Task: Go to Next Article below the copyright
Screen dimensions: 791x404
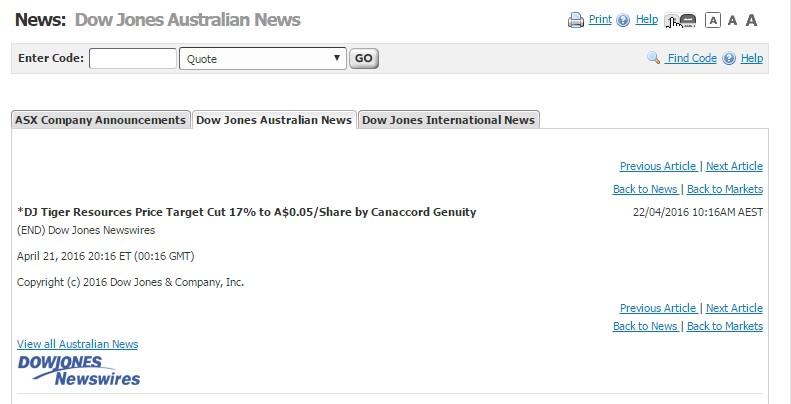Action: [x=734, y=308]
